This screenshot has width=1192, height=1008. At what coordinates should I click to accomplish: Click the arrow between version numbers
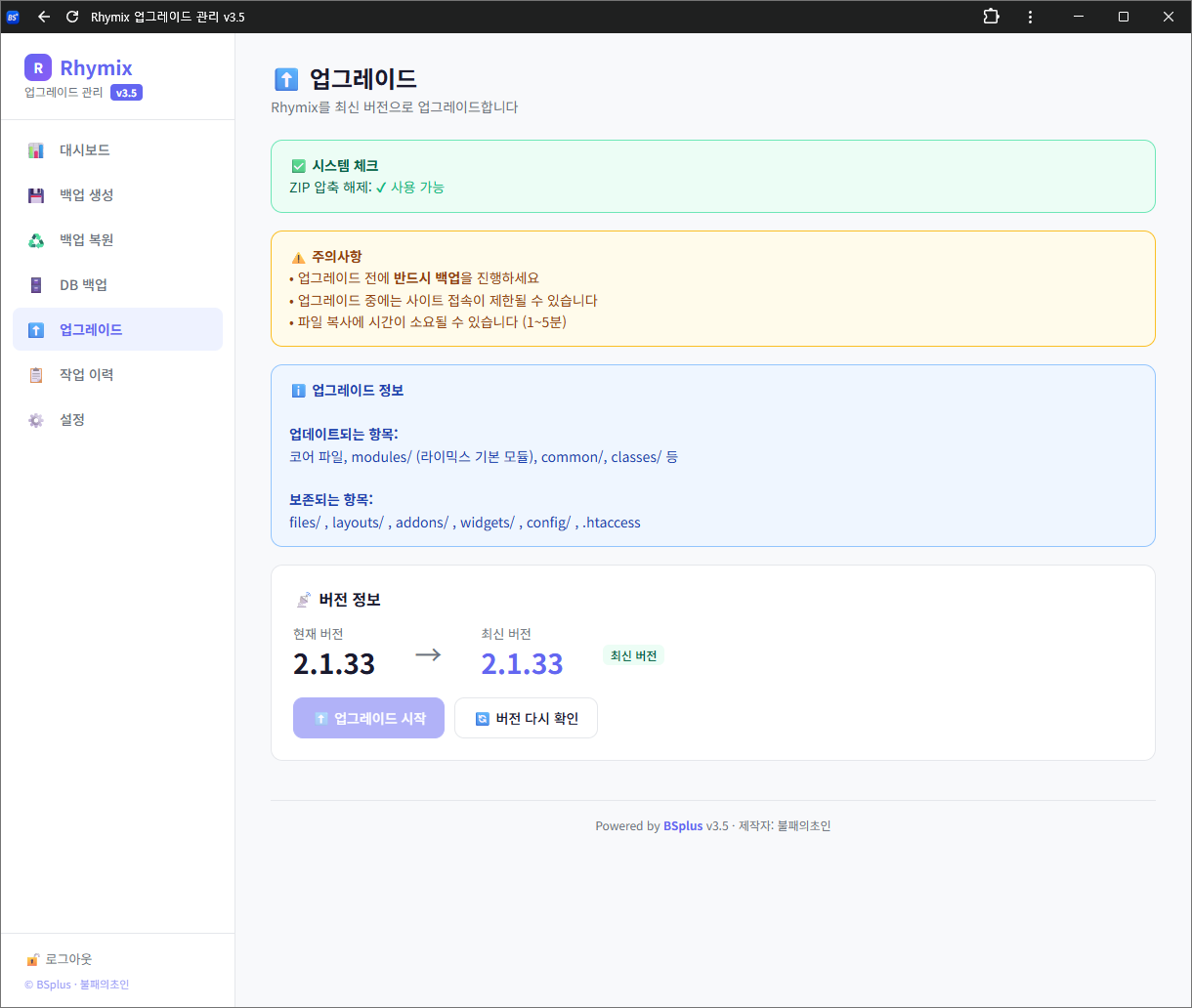tap(428, 654)
